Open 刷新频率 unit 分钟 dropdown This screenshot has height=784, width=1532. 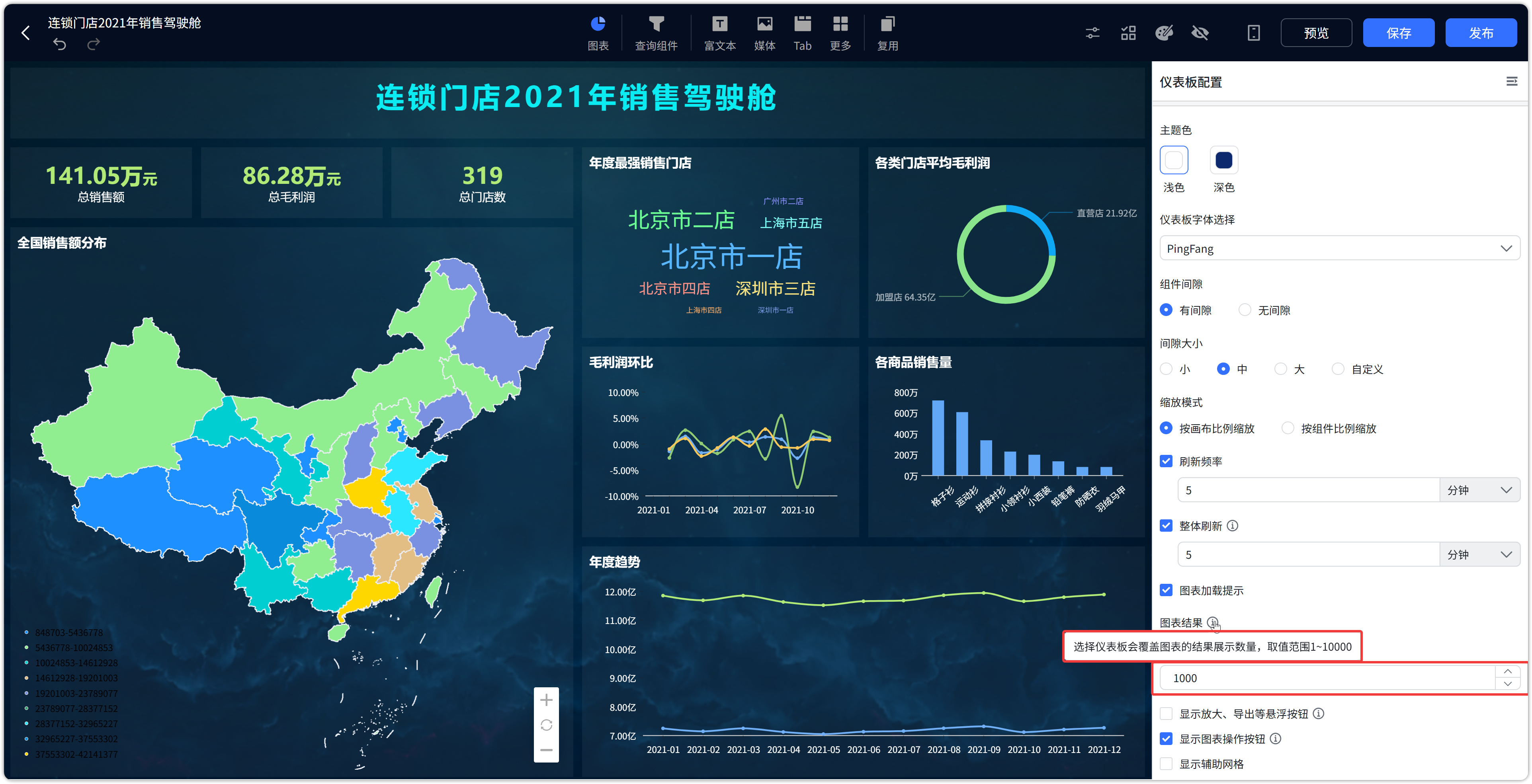[x=1480, y=490]
